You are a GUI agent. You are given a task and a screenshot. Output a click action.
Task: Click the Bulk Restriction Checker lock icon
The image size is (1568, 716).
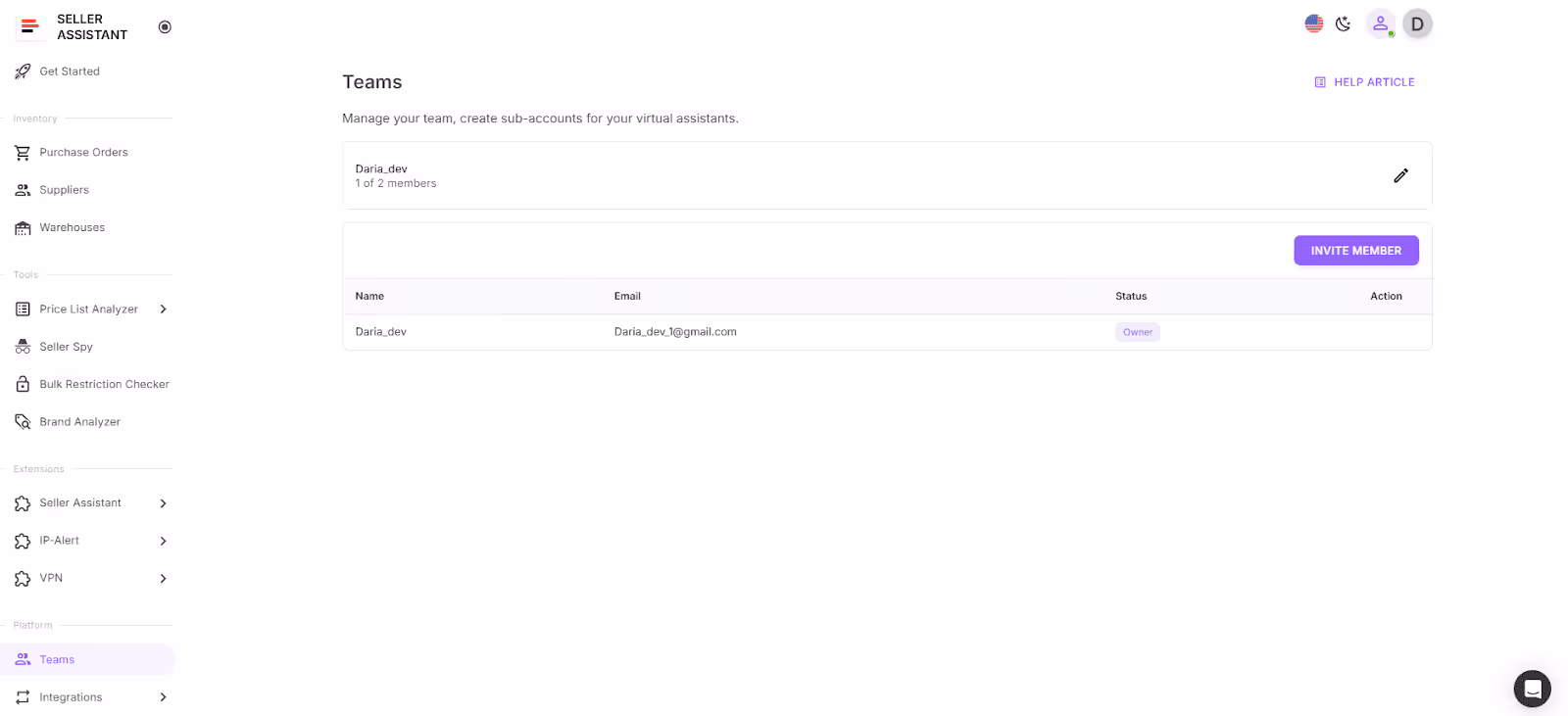23,385
